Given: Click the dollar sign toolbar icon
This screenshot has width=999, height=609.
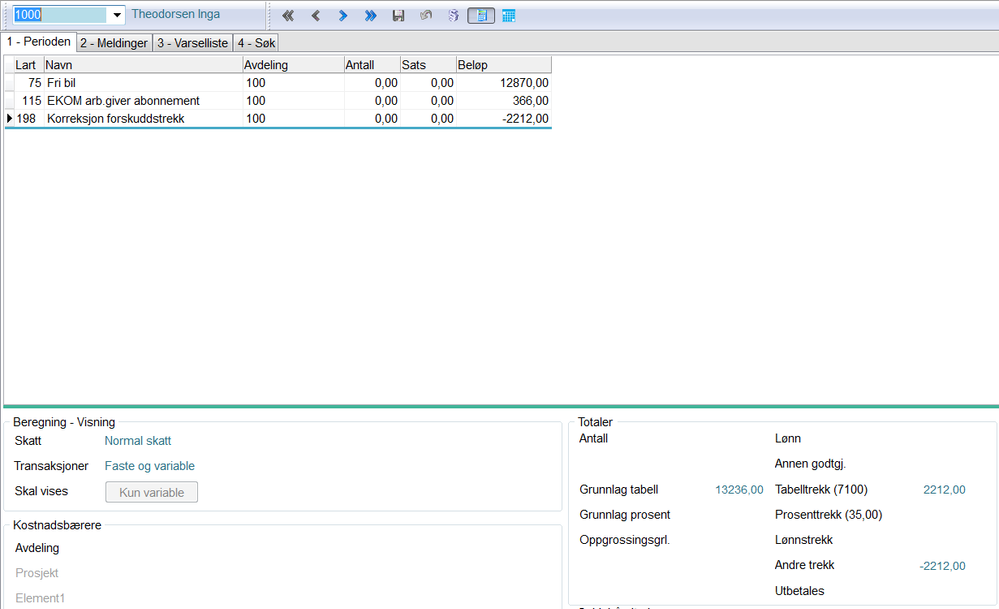Looking at the screenshot, I should 453,16.
